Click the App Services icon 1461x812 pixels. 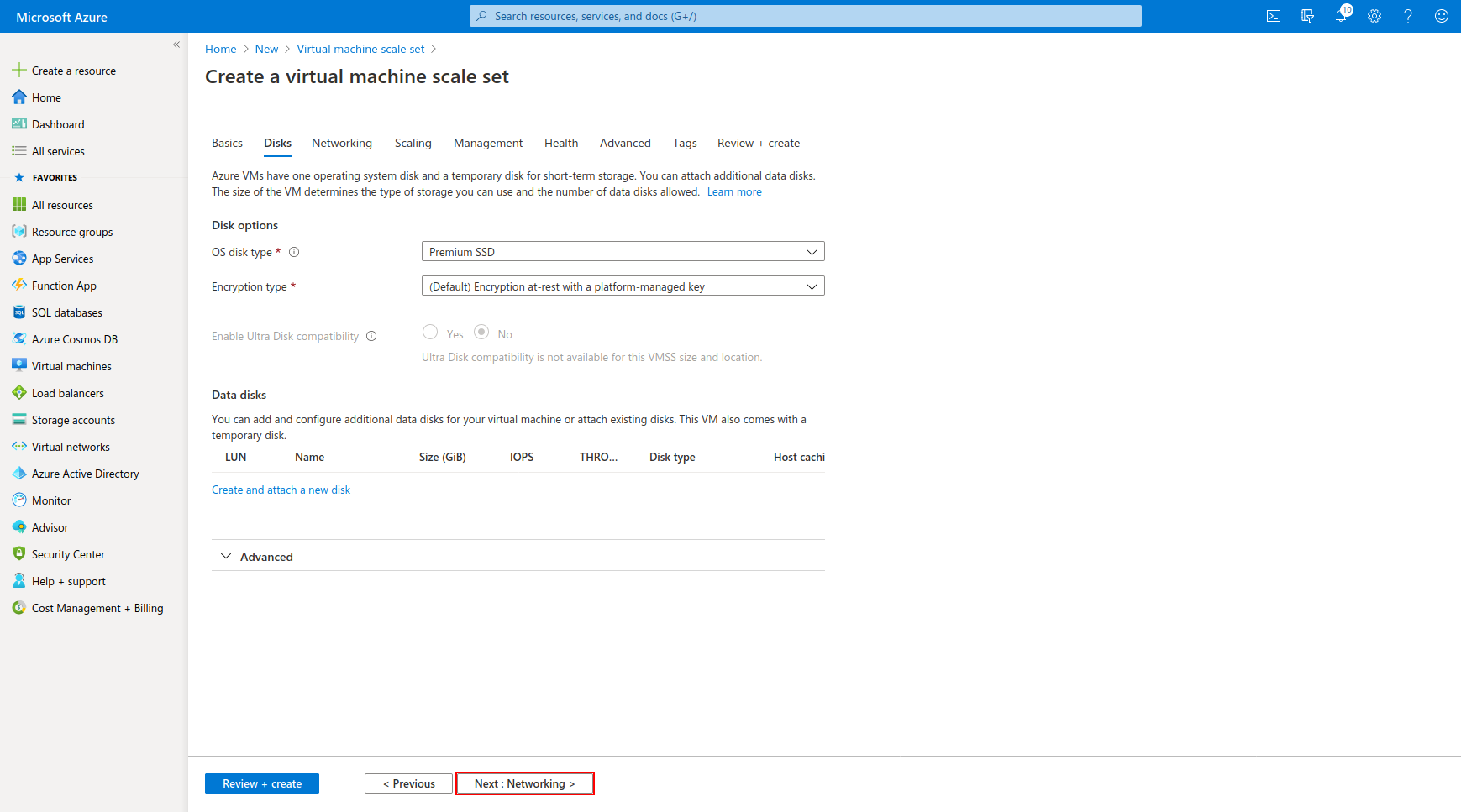click(19, 259)
